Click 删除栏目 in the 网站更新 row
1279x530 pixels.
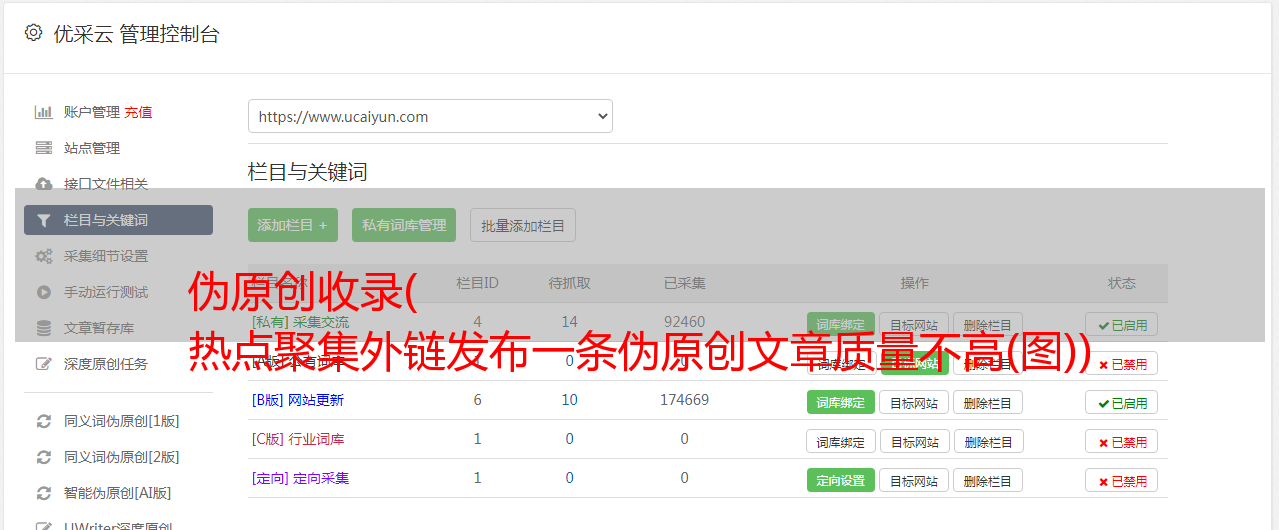pos(987,402)
